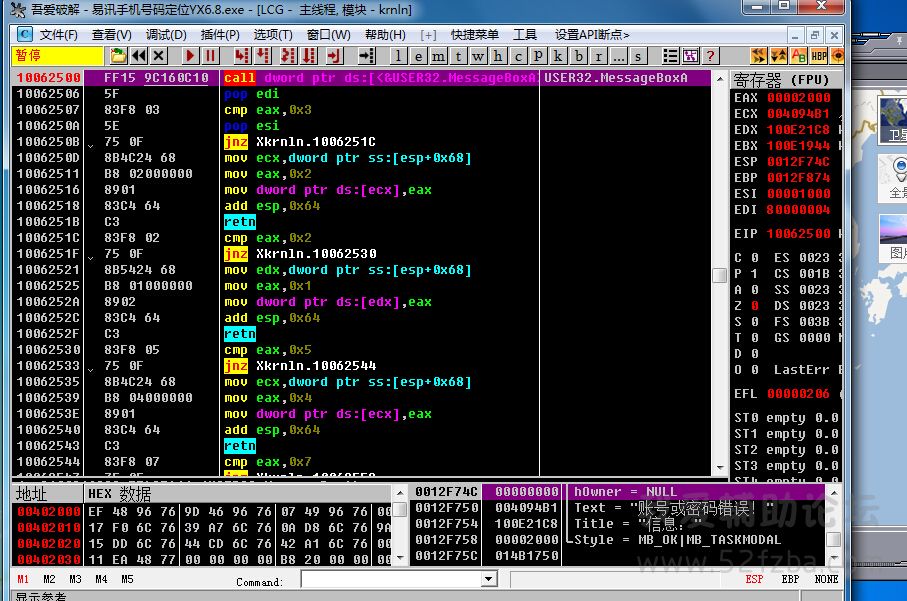Screen dimensions: 907x601
Task: Open memory map with 'm' button
Action: click(x=438, y=56)
